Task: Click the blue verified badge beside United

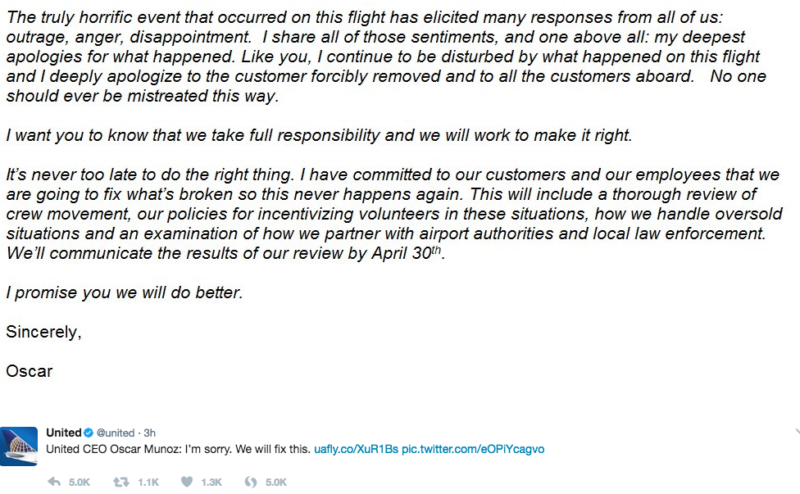Action: pos(88,432)
